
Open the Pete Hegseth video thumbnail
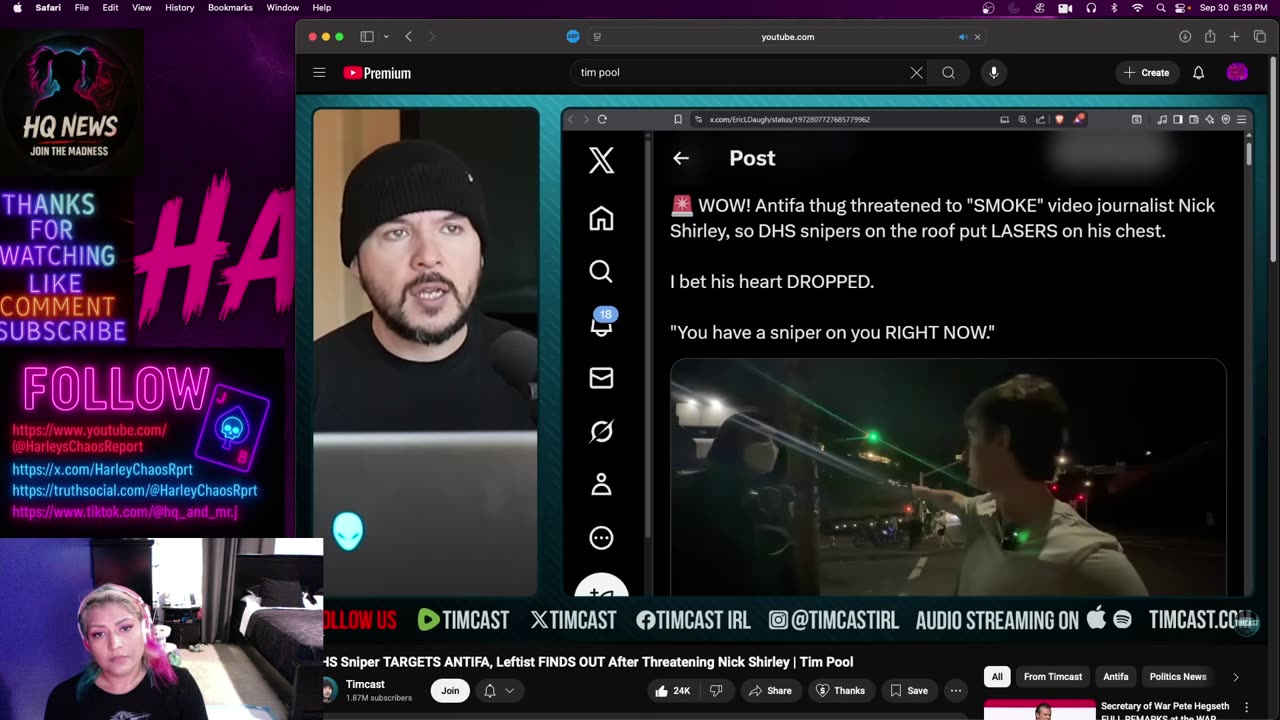pyautogui.click(x=1039, y=709)
